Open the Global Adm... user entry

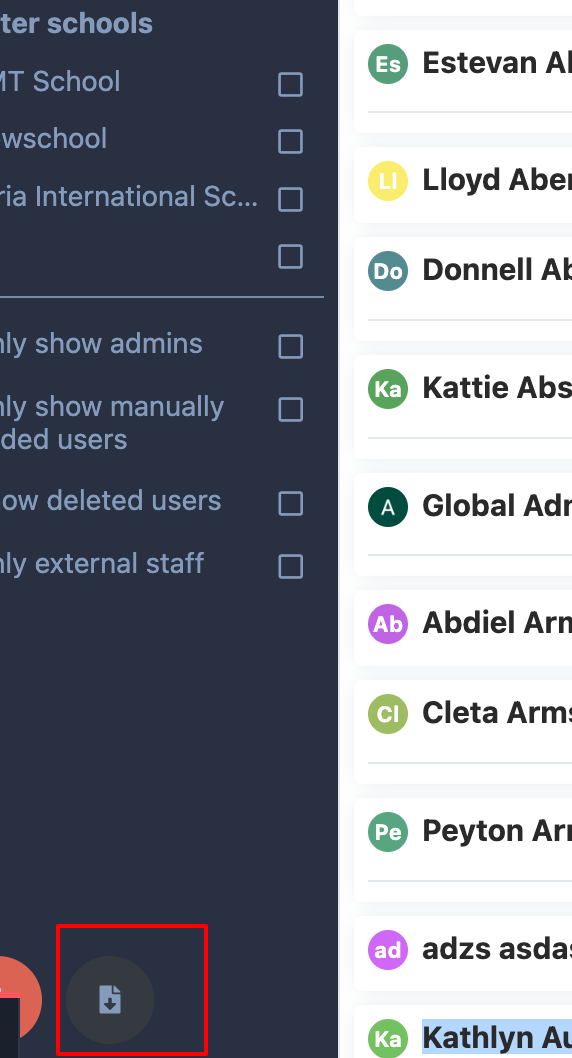click(497, 505)
